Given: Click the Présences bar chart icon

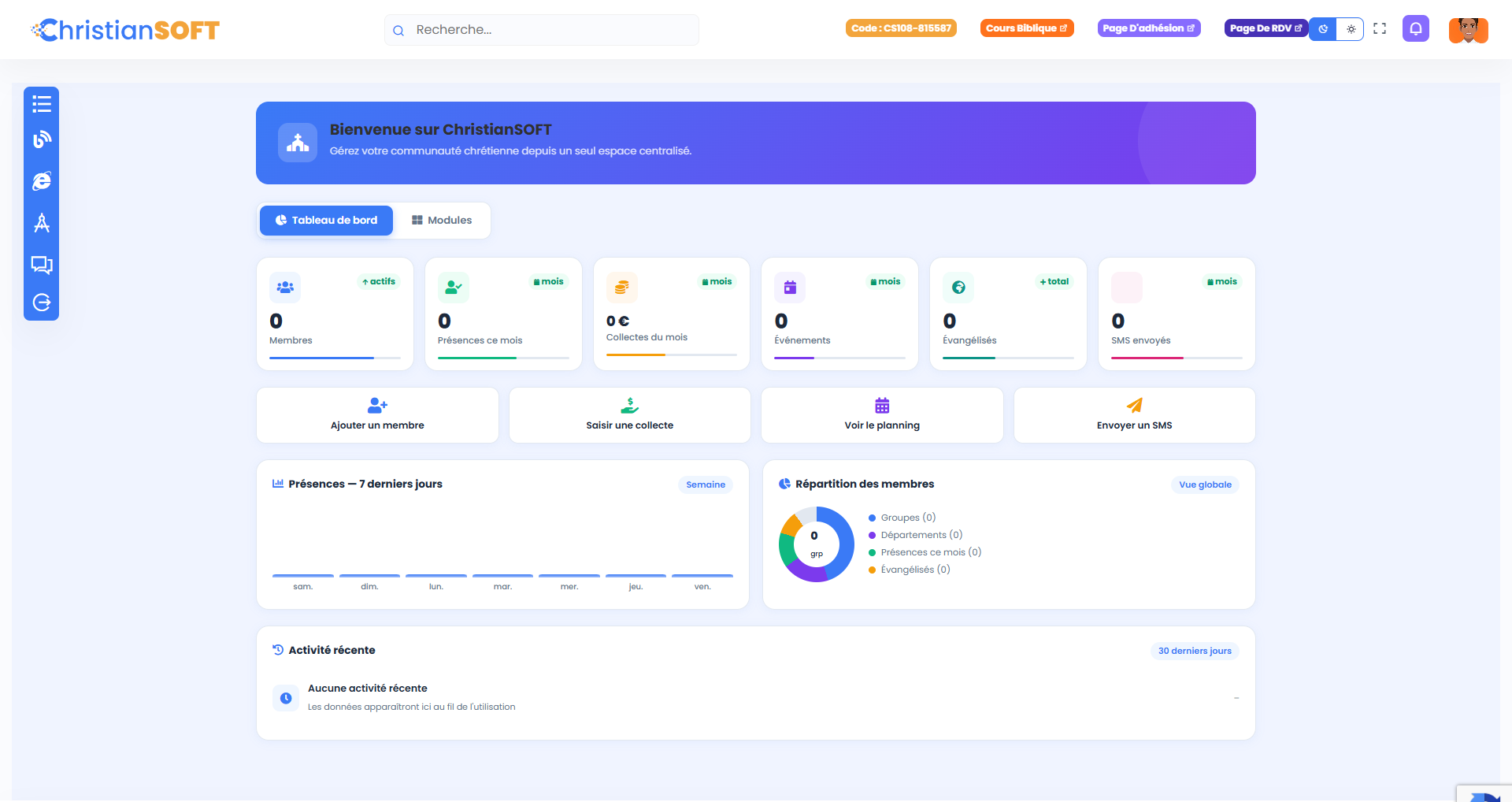Looking at the screenshot, I should click(x=278, y=483).
